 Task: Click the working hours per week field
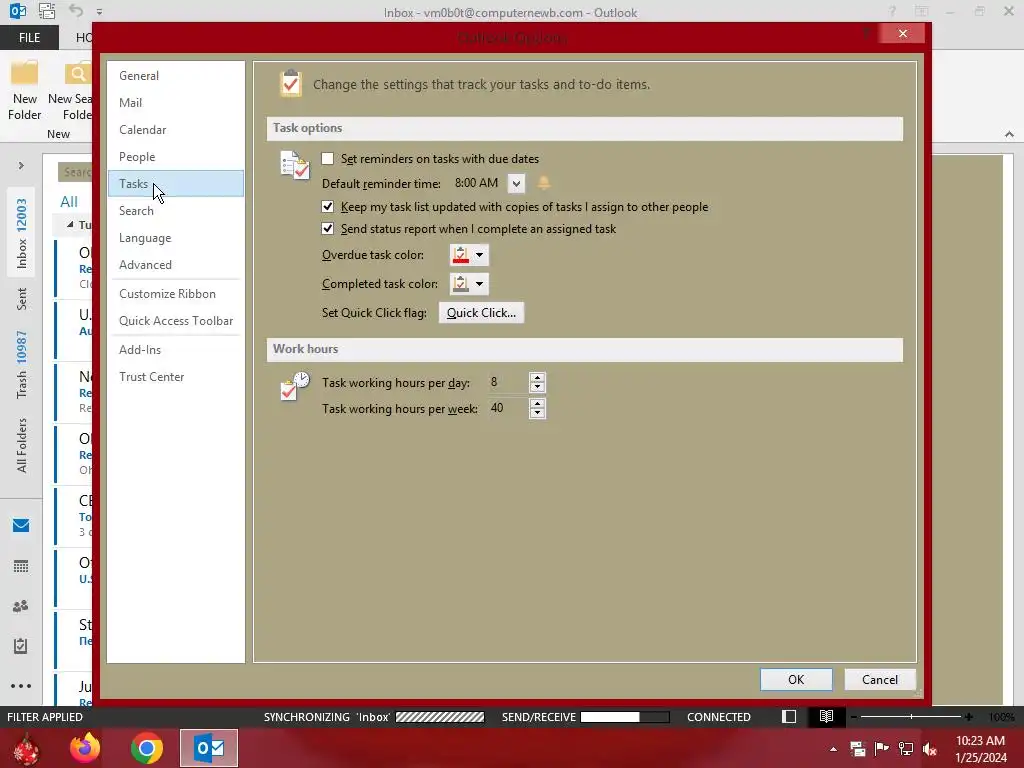point(508,408)
